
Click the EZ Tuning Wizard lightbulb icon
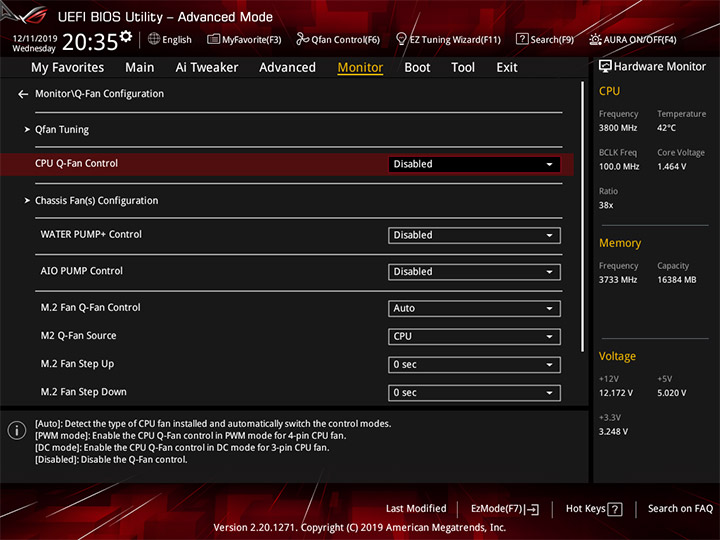click(x=401, y=39)
